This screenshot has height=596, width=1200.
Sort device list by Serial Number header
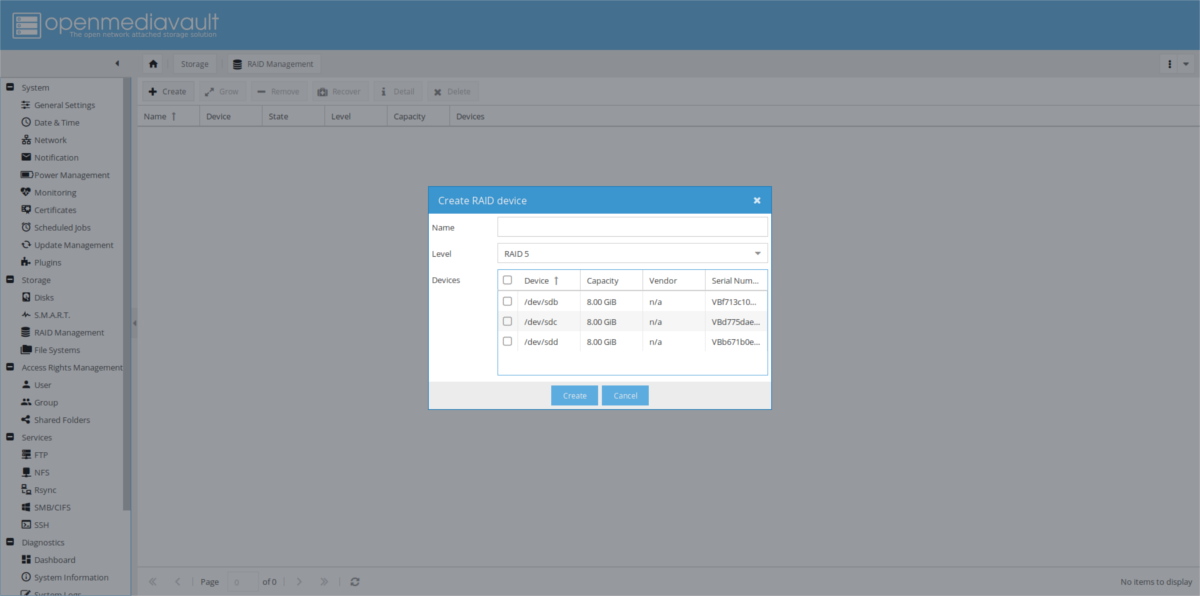click(x=736, y=280)
